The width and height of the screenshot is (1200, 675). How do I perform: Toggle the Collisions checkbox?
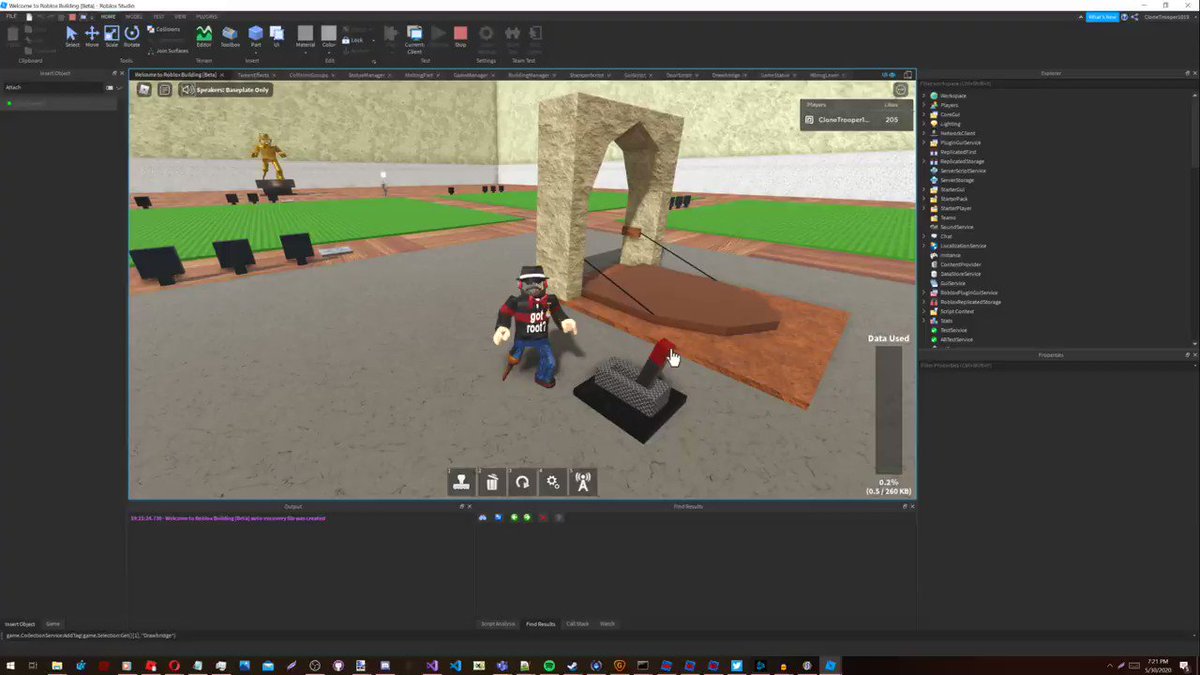pos(164,29)
